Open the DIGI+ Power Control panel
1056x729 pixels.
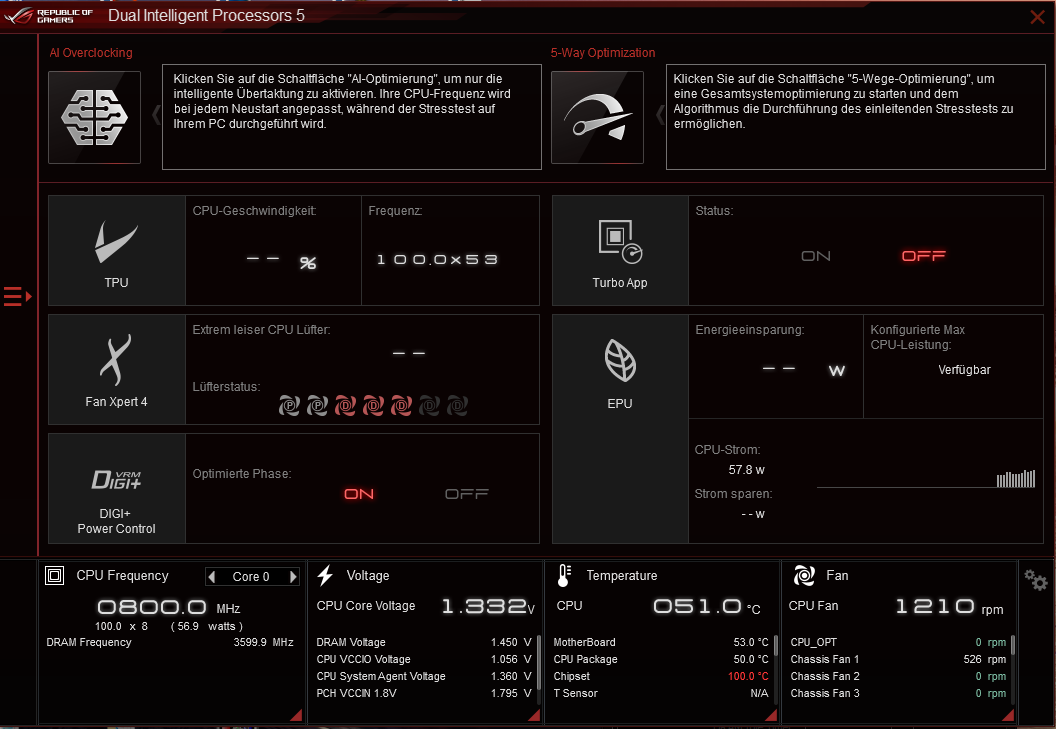pyautogui.click(x=117, y=488)
